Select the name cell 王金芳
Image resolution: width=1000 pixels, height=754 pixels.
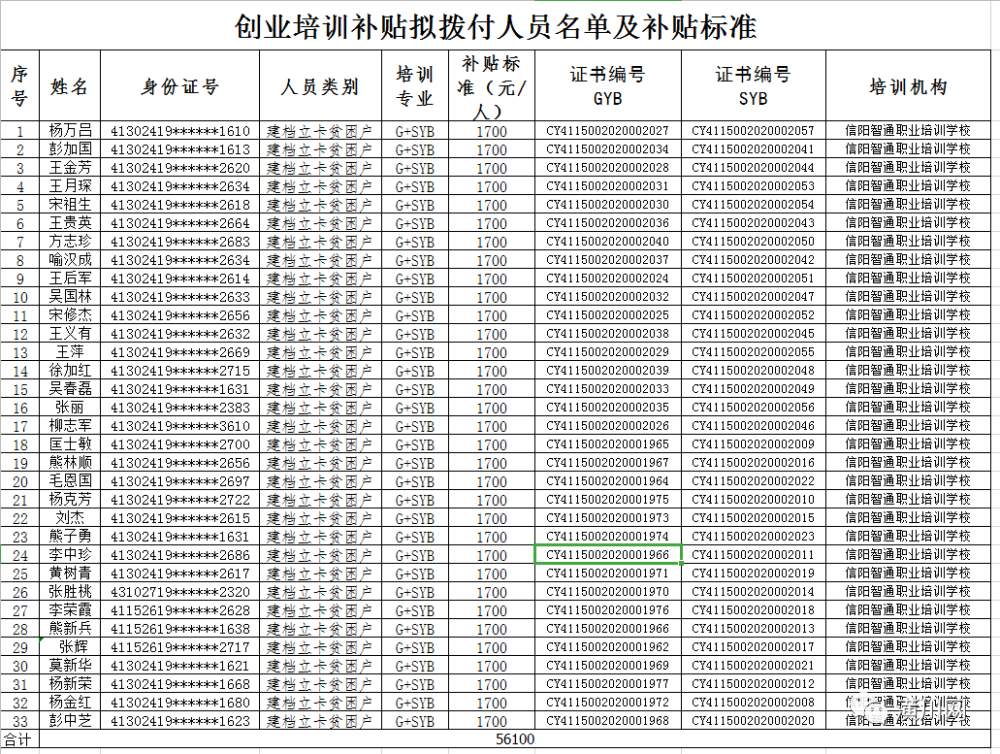tap(70, 168)
